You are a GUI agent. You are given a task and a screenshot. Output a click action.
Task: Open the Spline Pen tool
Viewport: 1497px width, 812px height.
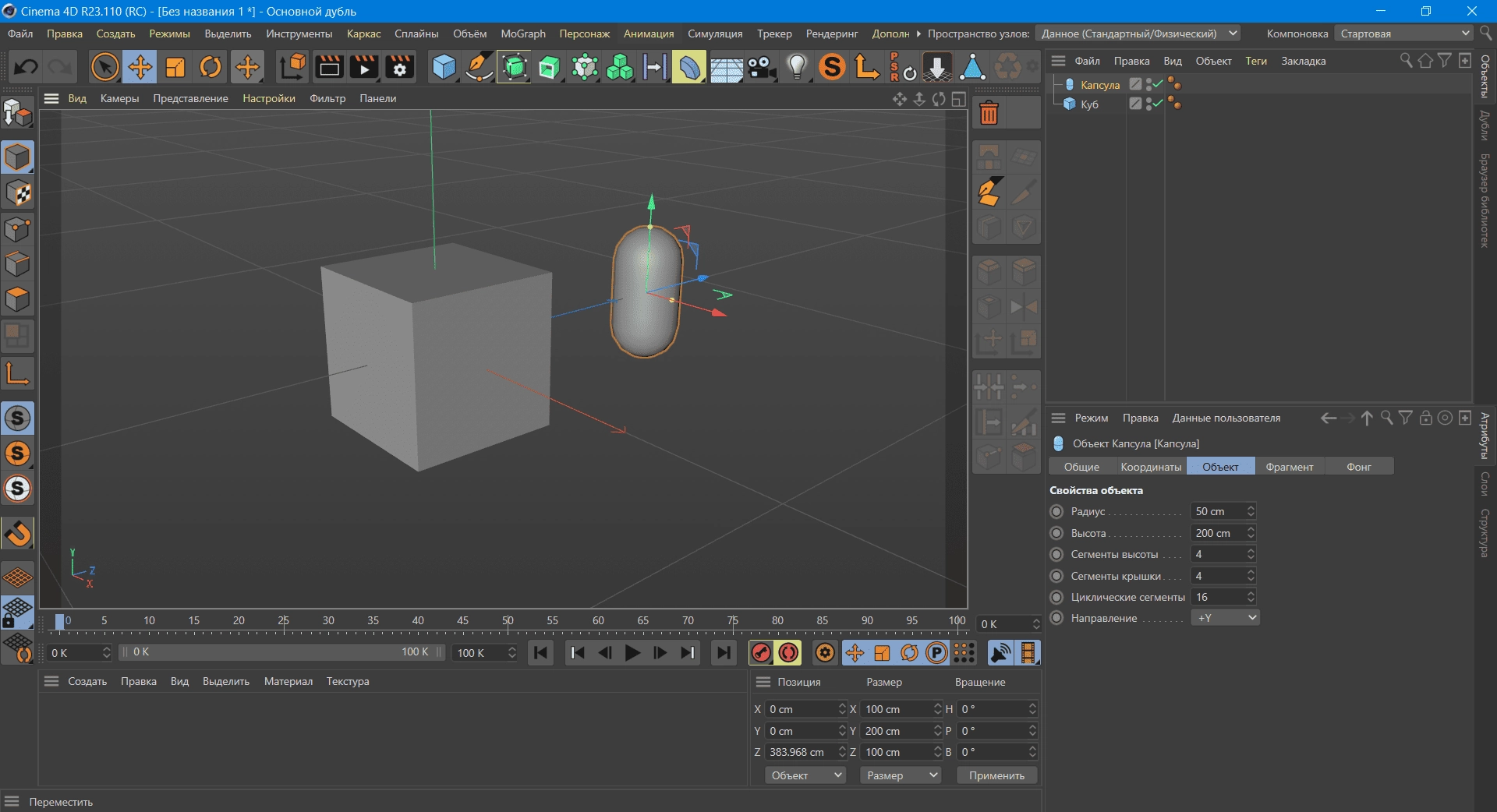click(479, 67)
